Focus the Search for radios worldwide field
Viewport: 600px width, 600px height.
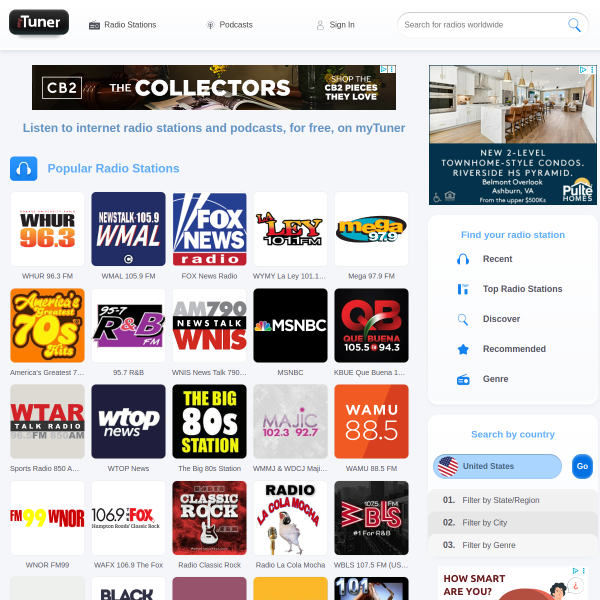pos(484,25)
